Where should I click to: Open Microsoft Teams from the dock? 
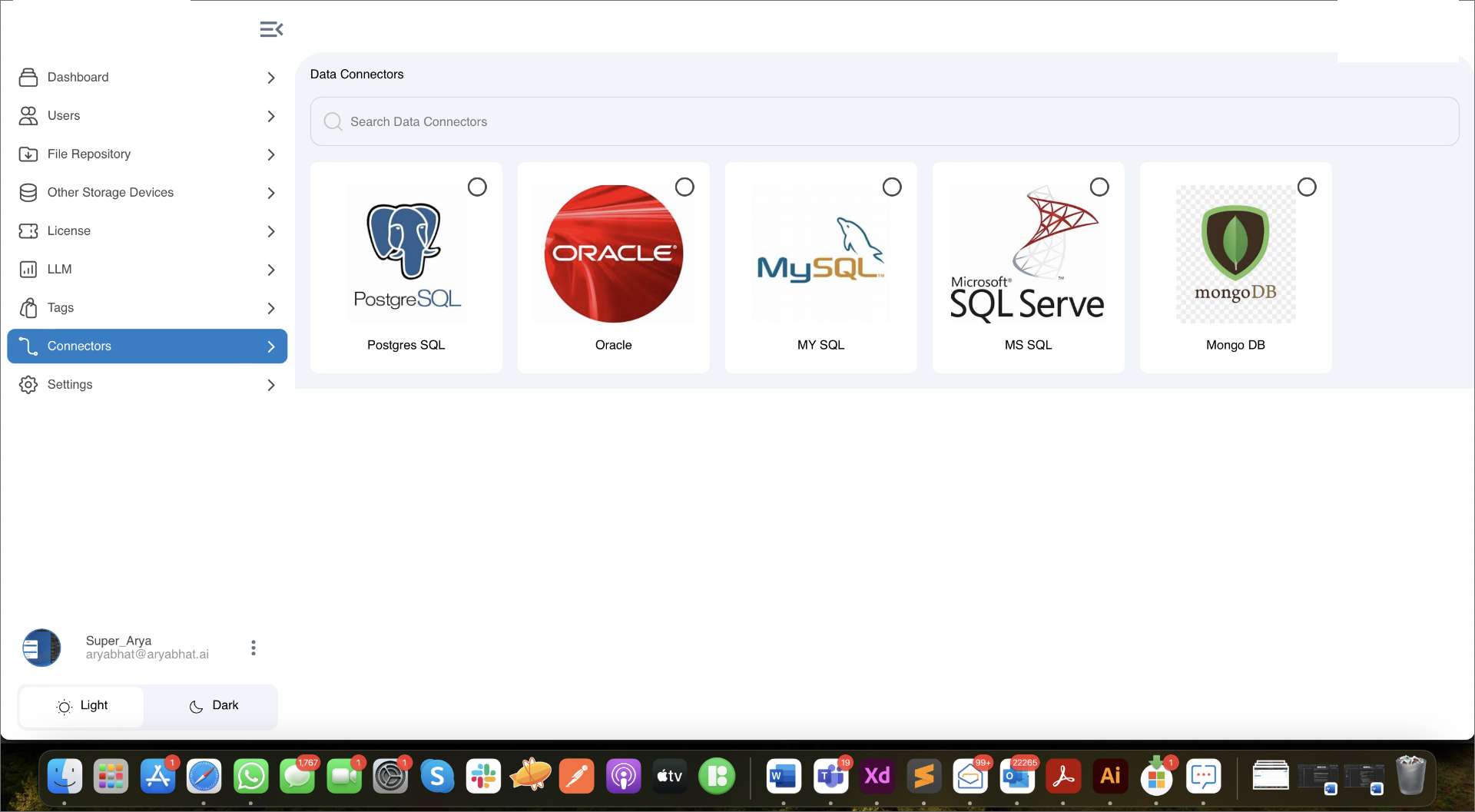[x=830, y=777]
